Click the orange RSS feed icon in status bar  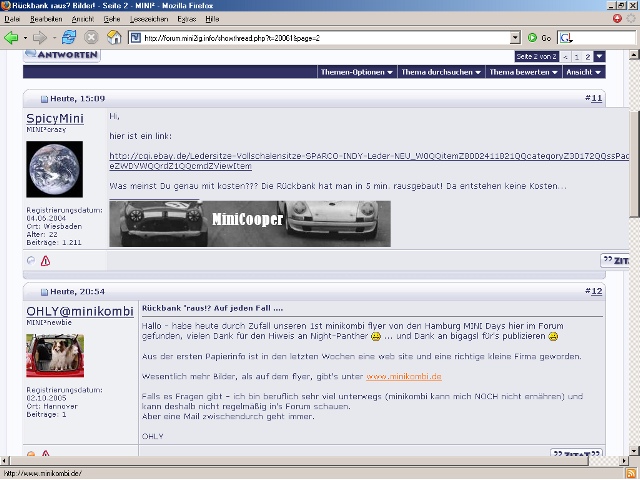click(632, 472)
